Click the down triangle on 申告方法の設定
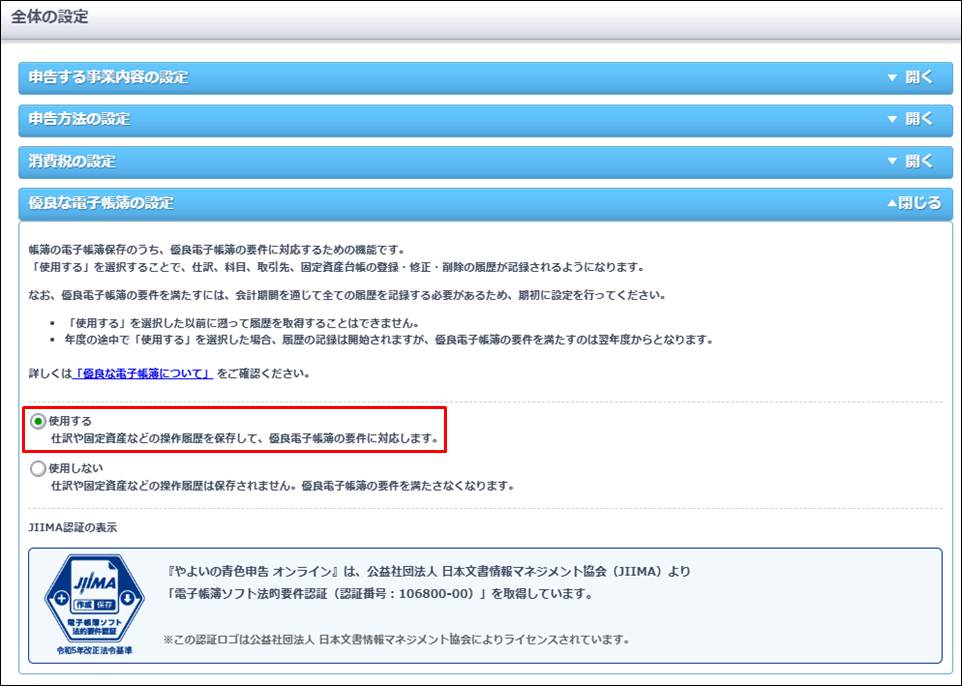 pyautogui.click(x=892, y=120)
